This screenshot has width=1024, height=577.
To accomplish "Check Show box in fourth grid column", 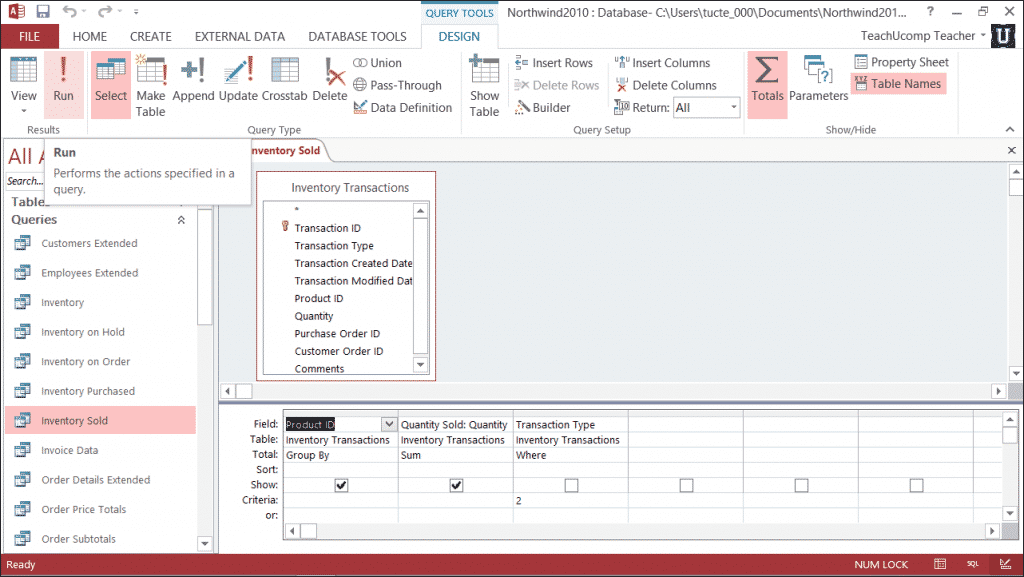I will 686,485.
